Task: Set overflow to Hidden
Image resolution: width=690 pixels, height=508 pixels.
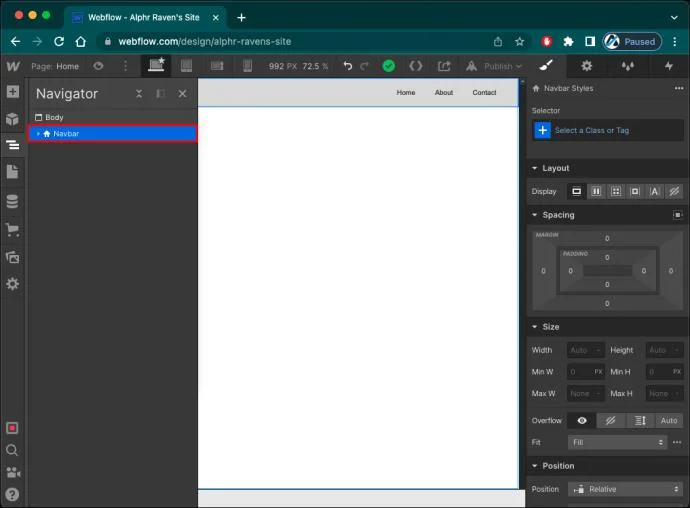Action: pyautogui.click(x=611, y=420)
